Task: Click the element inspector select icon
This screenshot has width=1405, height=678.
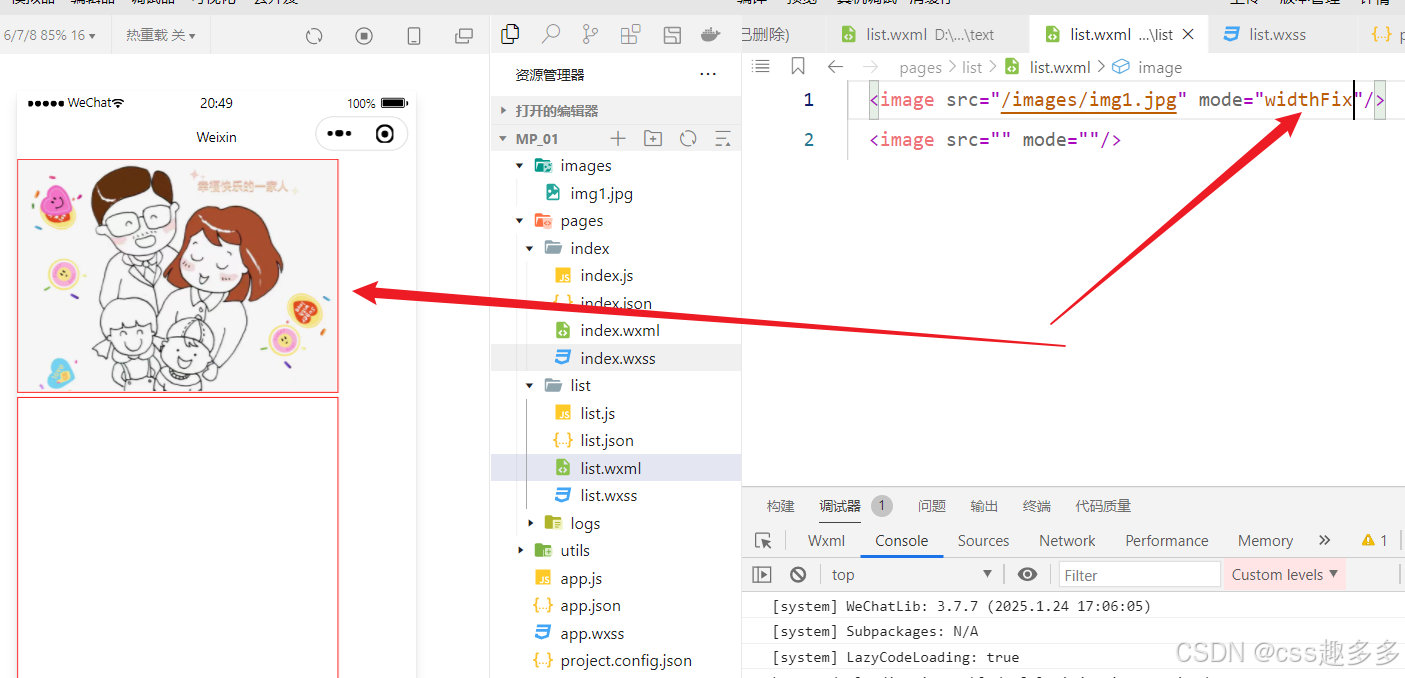Action: point(763,540)
